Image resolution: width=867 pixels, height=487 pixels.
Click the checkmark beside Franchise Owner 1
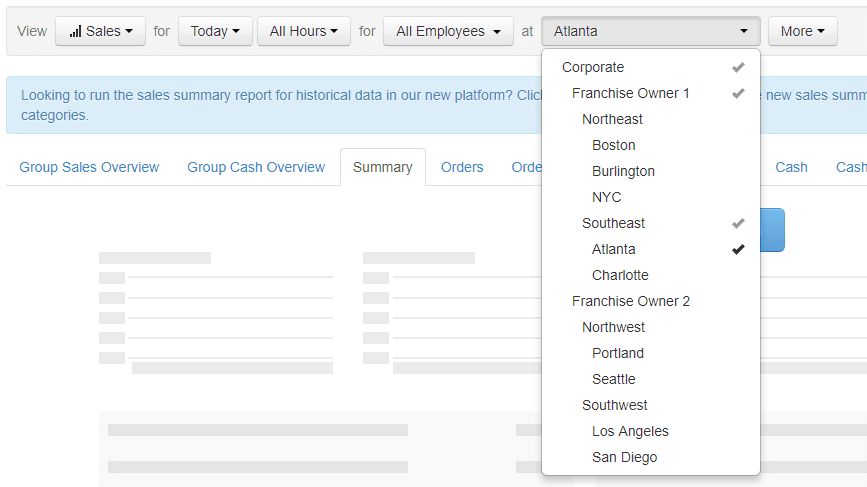click(738, 93)
